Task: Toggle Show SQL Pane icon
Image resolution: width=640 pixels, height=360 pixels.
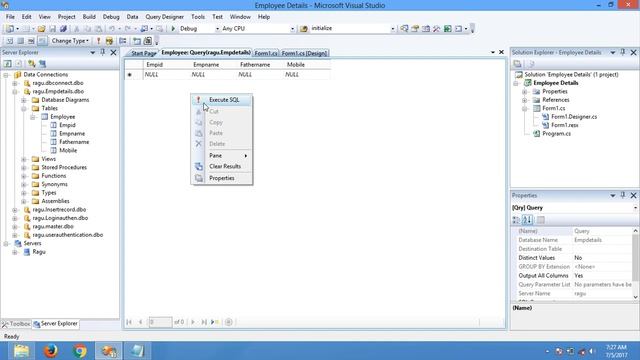Action: click(x=31, y=41)
